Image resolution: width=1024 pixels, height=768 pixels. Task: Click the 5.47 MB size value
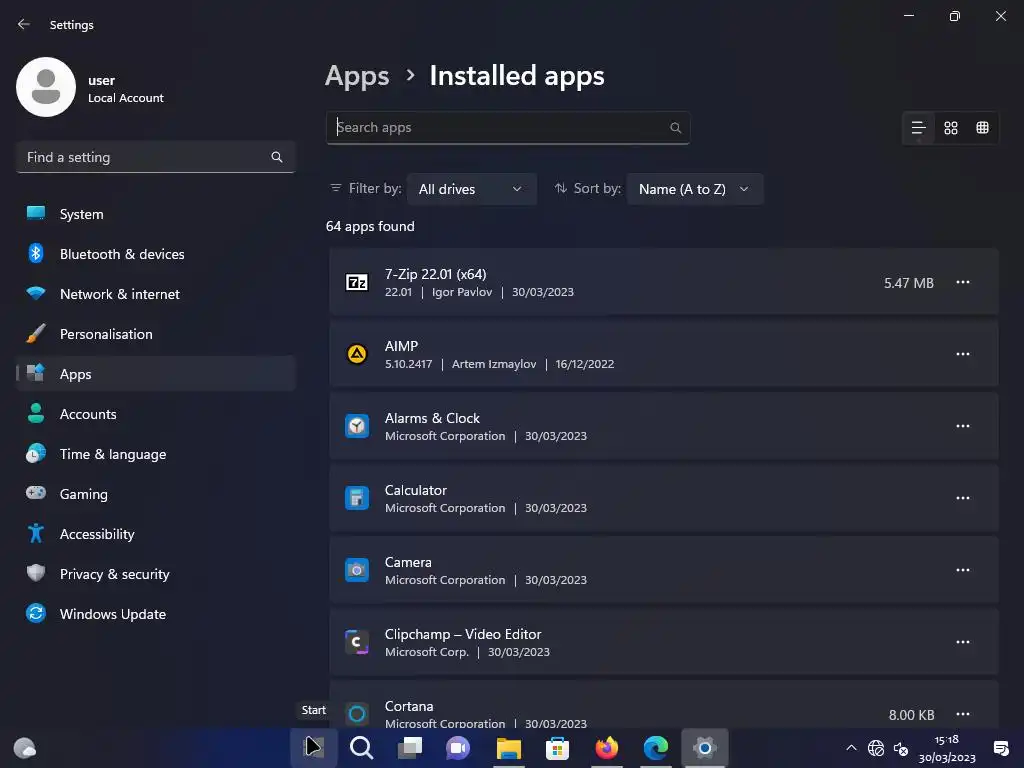[908, 283]
